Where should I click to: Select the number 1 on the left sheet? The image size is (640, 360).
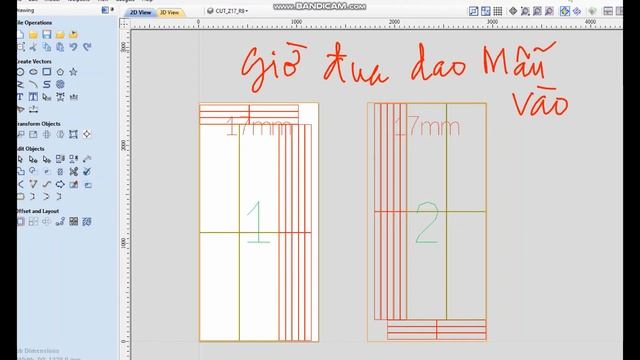tap(258, 222)
